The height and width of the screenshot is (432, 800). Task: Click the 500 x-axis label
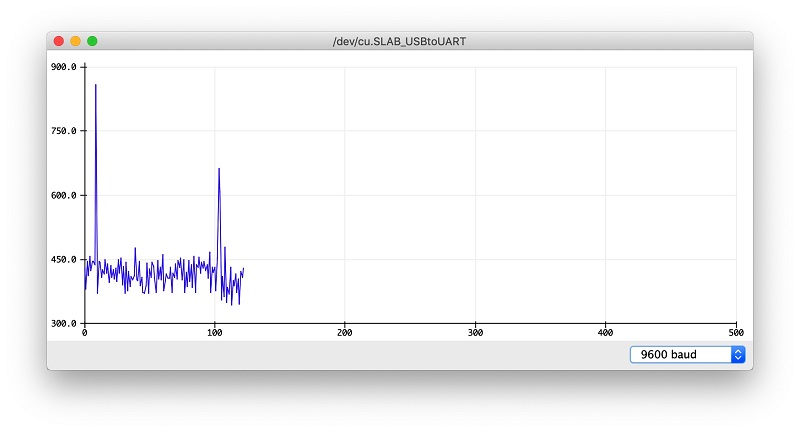736,333
